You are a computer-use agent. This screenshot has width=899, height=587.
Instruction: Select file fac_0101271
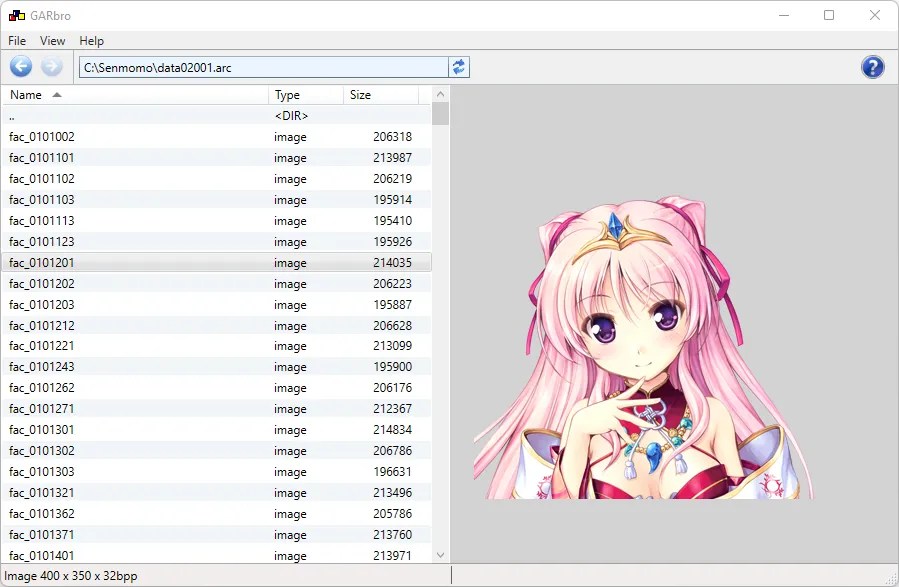tap(217, 409)
